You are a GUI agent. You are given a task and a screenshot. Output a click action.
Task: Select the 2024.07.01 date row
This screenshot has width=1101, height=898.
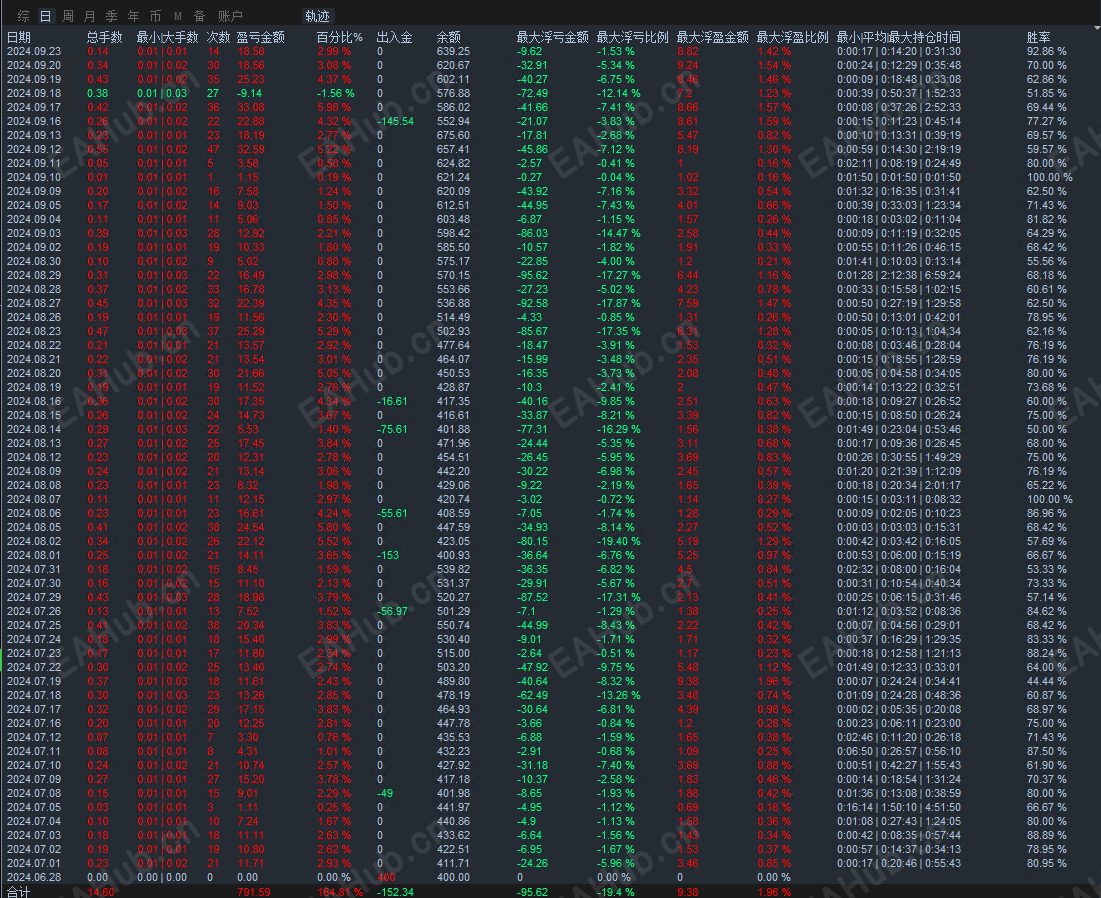click(34, 864)
